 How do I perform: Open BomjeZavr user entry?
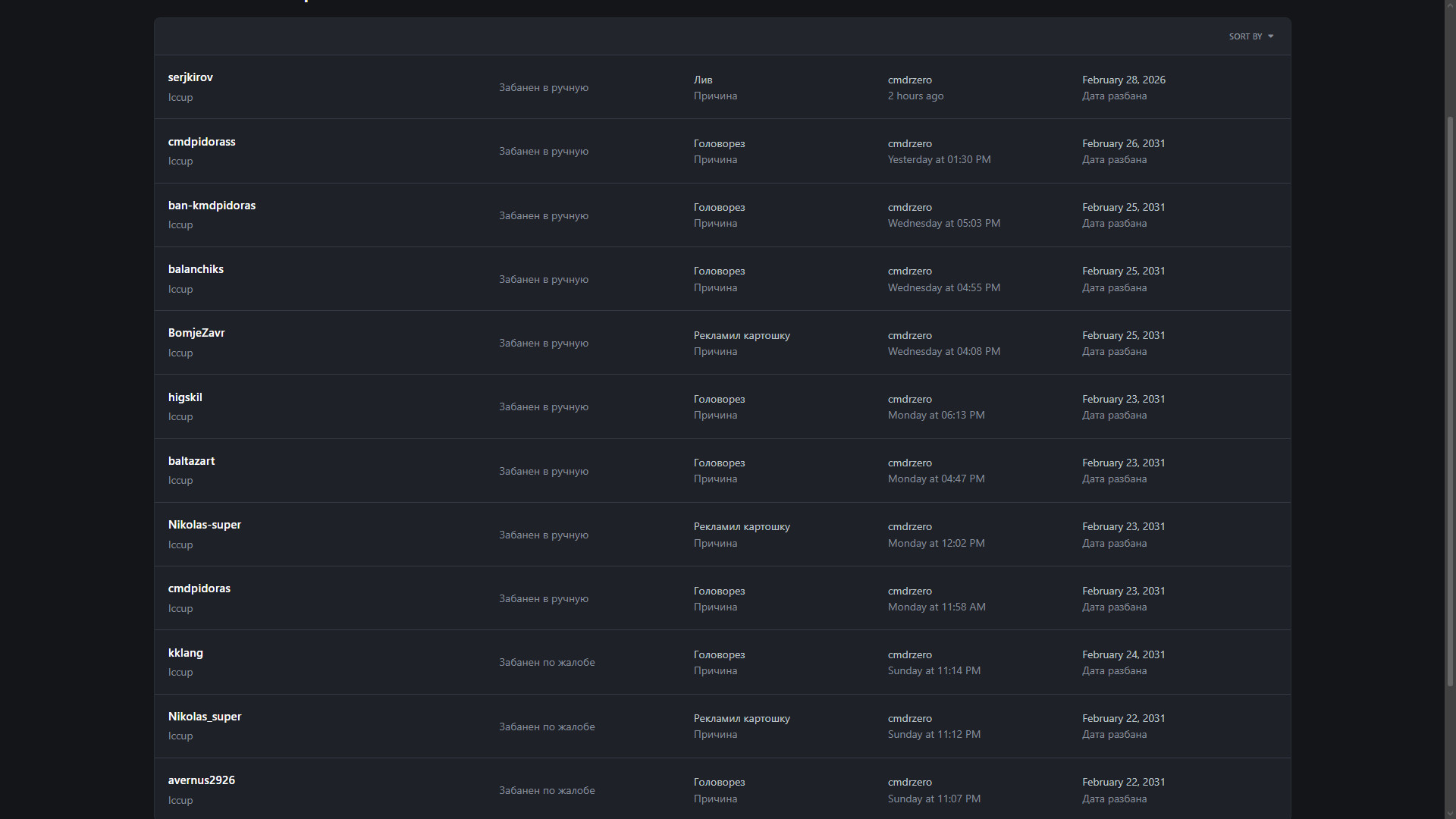[196, 333]
